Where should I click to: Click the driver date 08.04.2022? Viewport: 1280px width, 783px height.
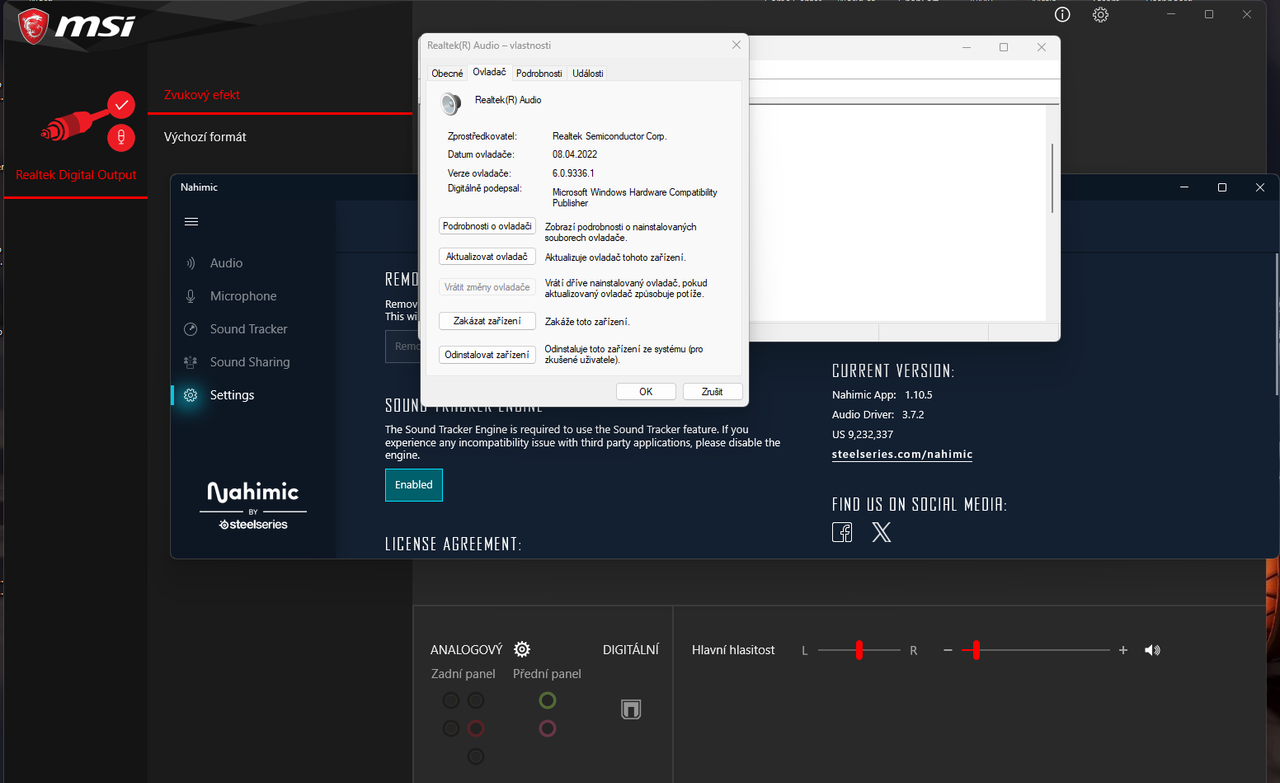pyautogui.click(x=575, y=155)
